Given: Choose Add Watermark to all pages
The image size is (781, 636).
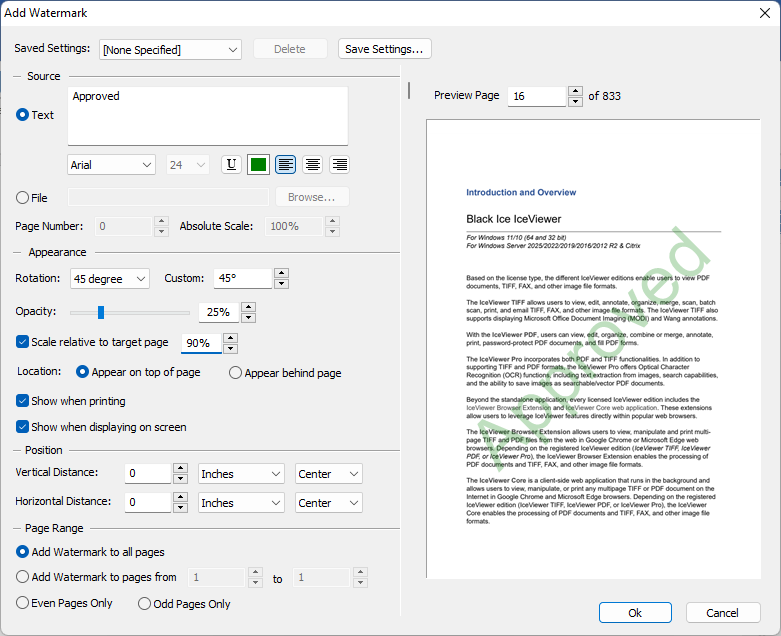Looking at the screenshot, I should [x=22, y=552].
